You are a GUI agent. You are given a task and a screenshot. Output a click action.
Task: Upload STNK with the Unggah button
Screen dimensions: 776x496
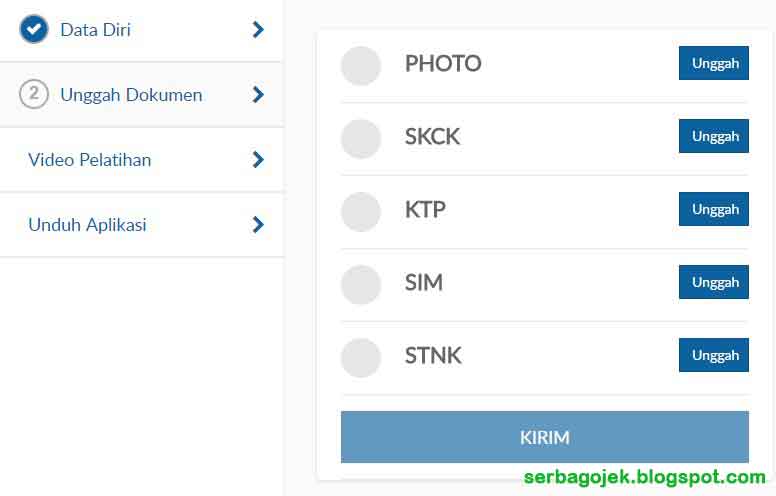point(714,355)
